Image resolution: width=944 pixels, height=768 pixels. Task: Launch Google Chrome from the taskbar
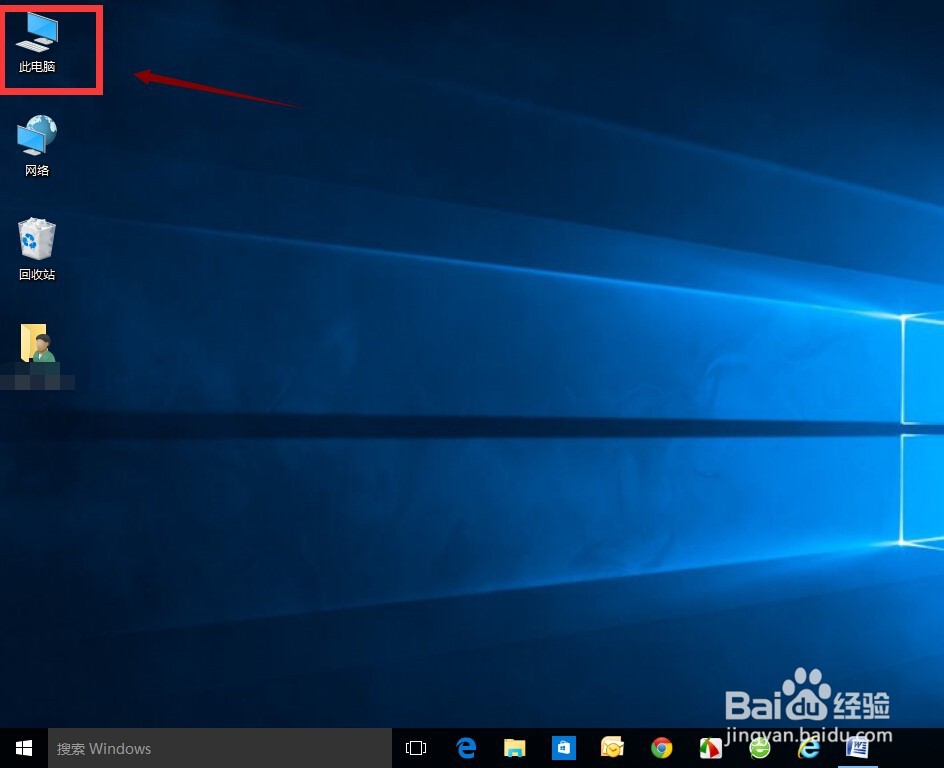662,748
